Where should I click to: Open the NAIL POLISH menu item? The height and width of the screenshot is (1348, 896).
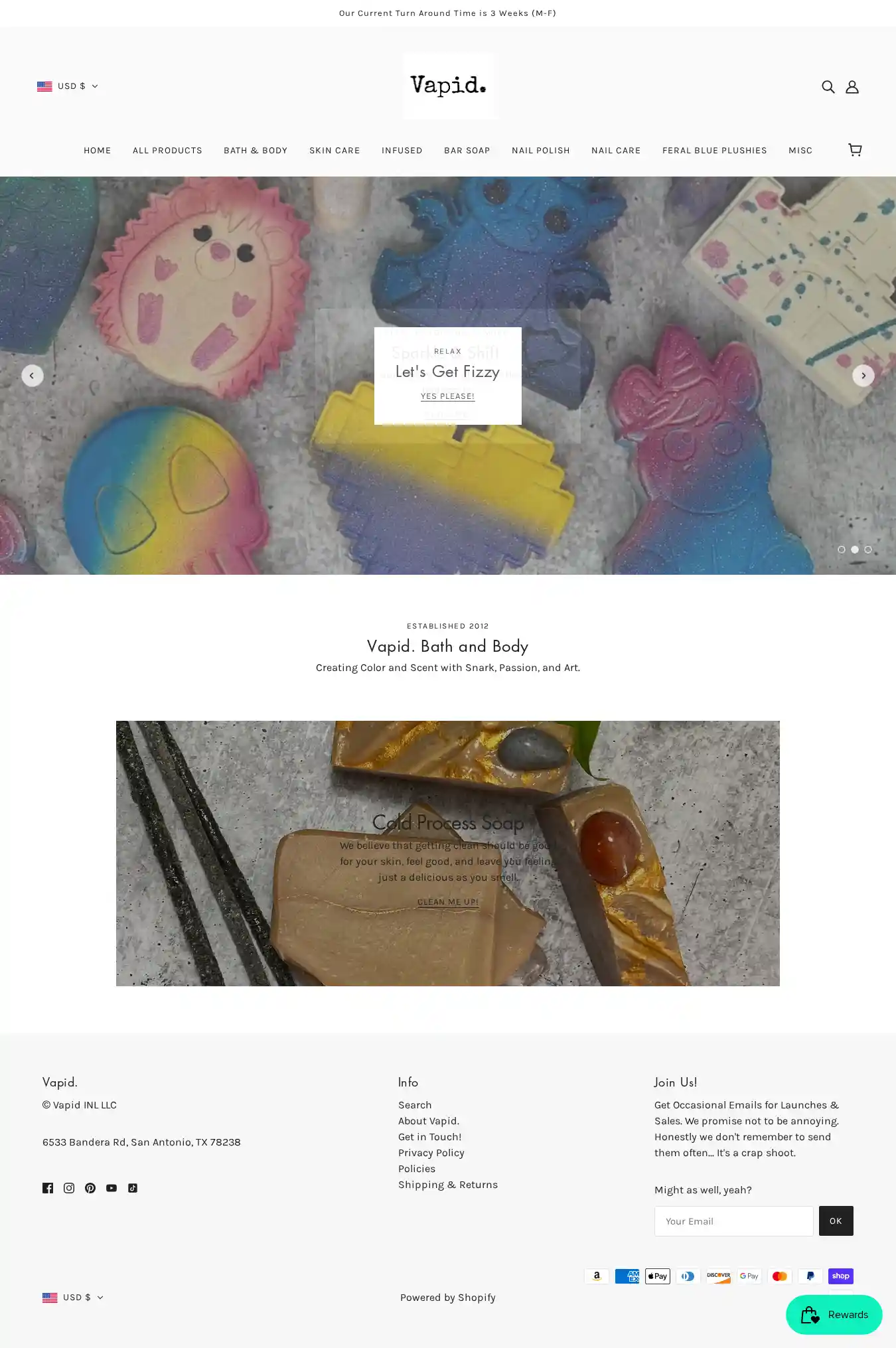click(x=541, y=151)
